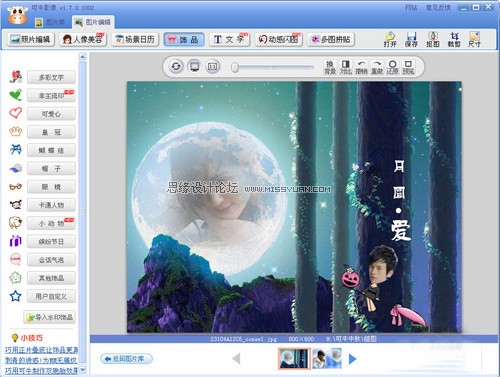Open the 照片编辑 module
The image size is (500, 377).
tap(31, 39)
